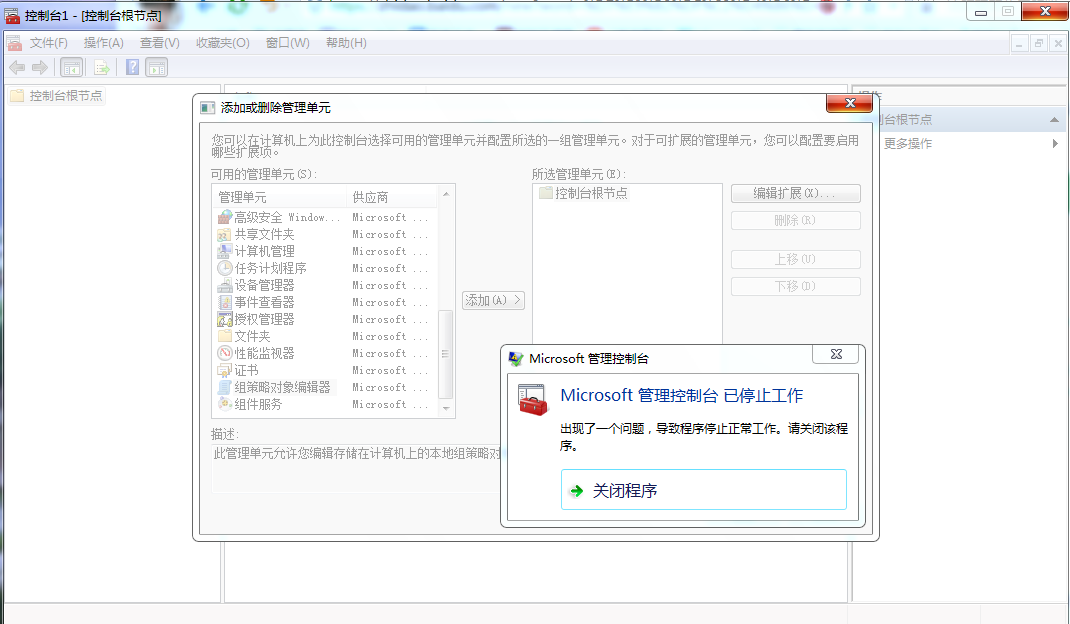Click snap-in list scroll up arrow
The height and width of the screenshot is (624, 1070).
[x=446, y=194]
